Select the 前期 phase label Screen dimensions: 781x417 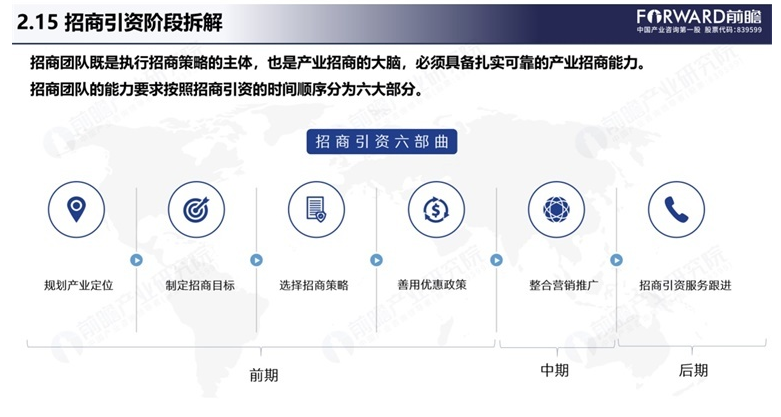264,375
